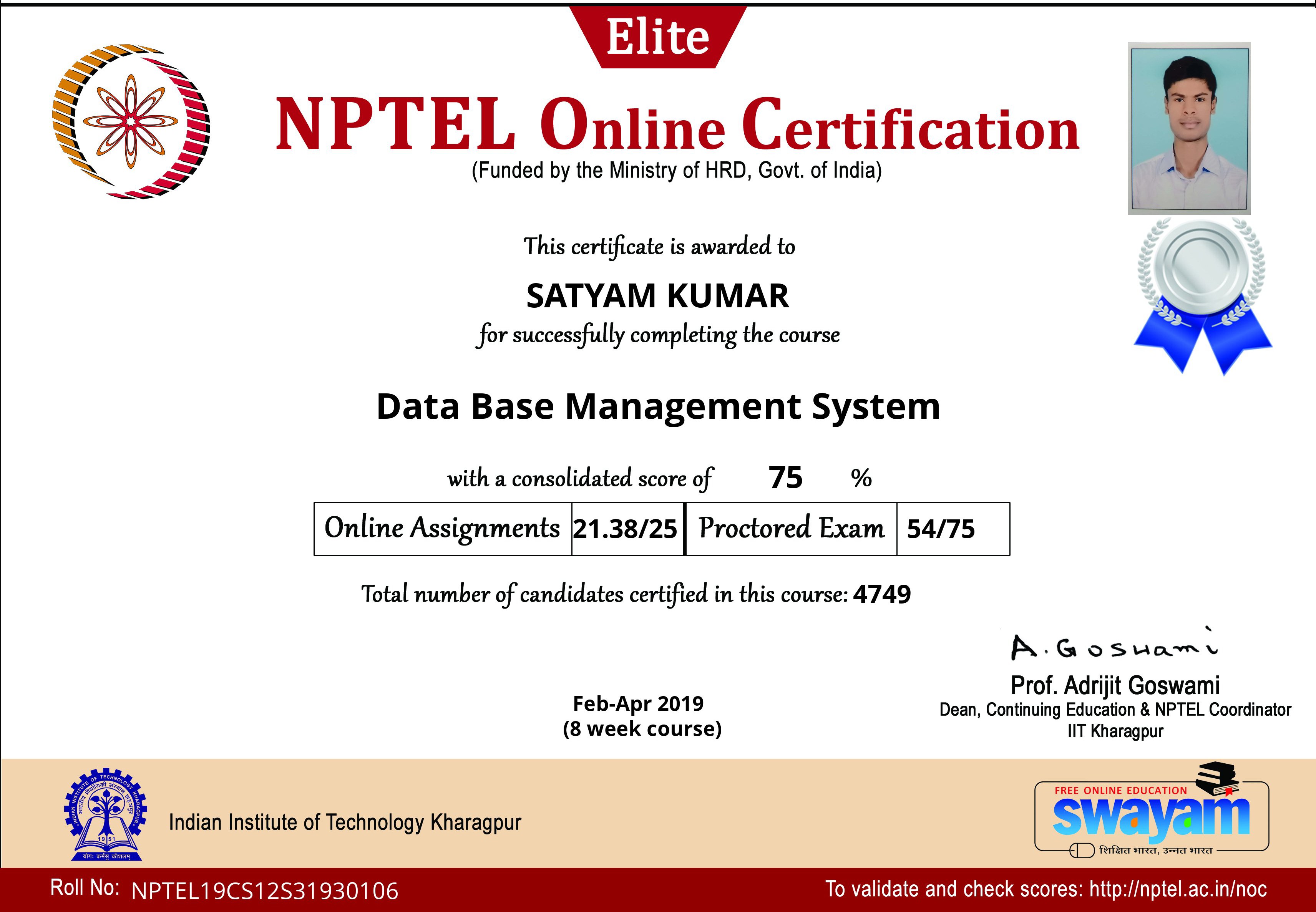Click the candidate's passport photo
The image size is (1316, 912).
click(x=1189, y=129)
